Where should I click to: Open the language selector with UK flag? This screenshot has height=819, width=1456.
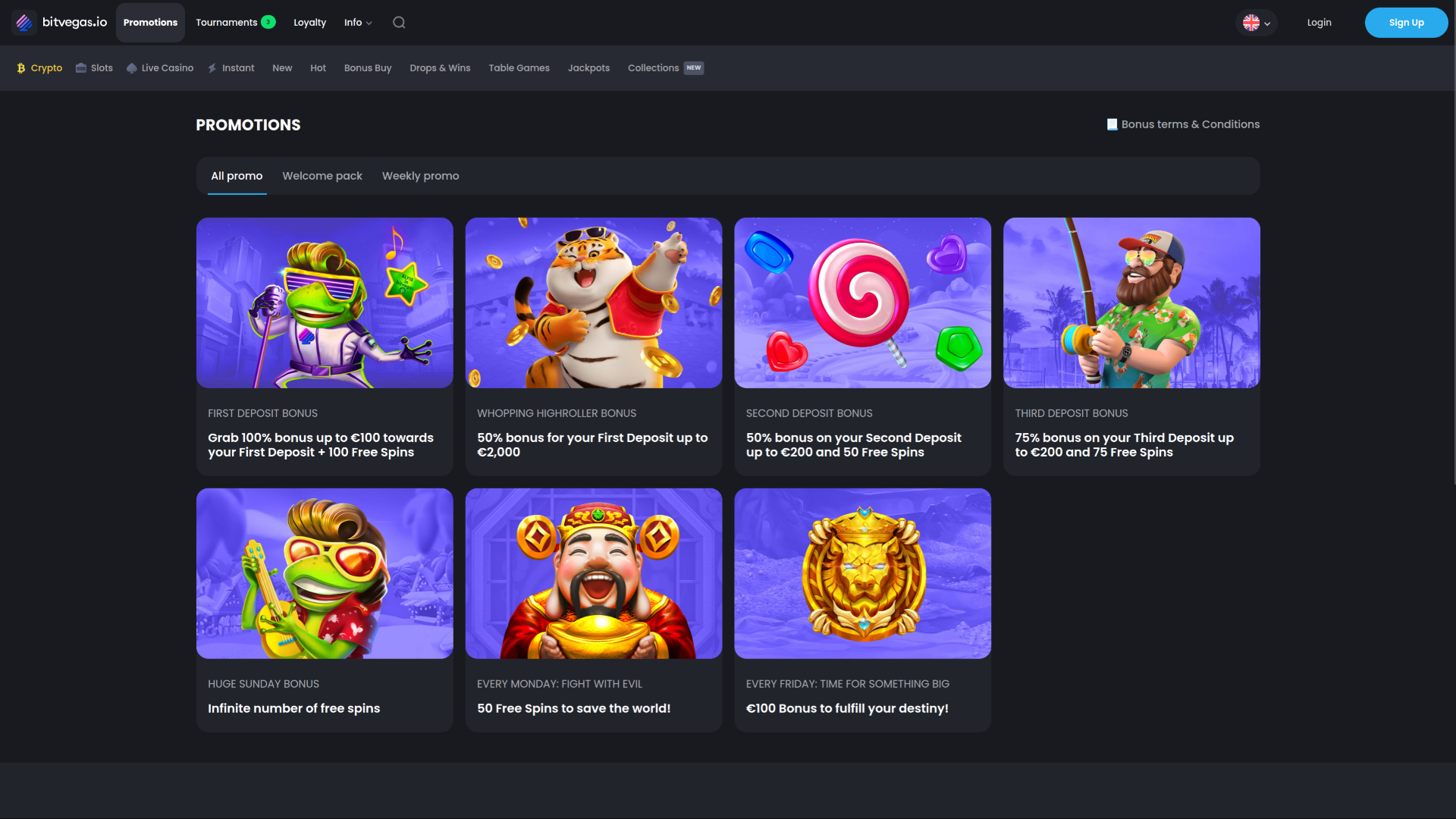[x=1255, y=22]
